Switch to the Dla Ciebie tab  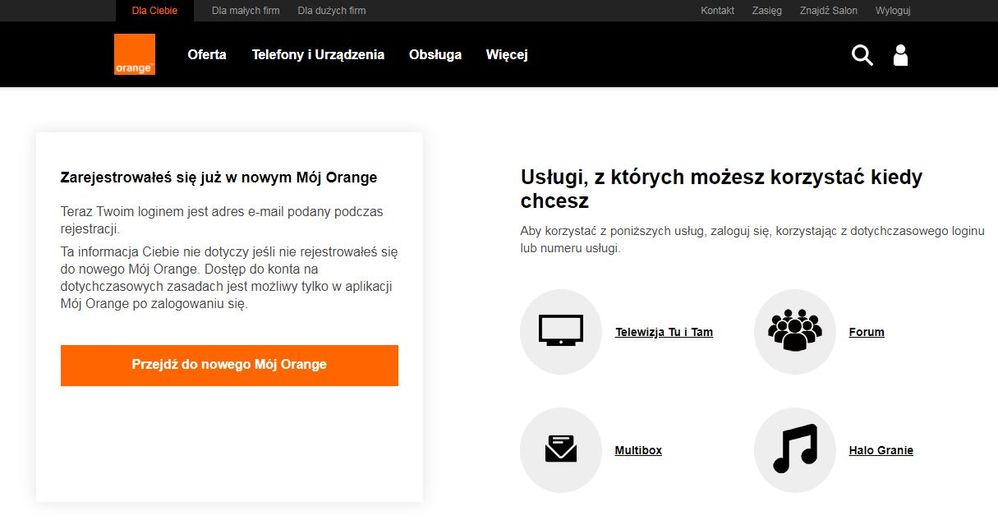pyautogui.click(x=155, y=11)
